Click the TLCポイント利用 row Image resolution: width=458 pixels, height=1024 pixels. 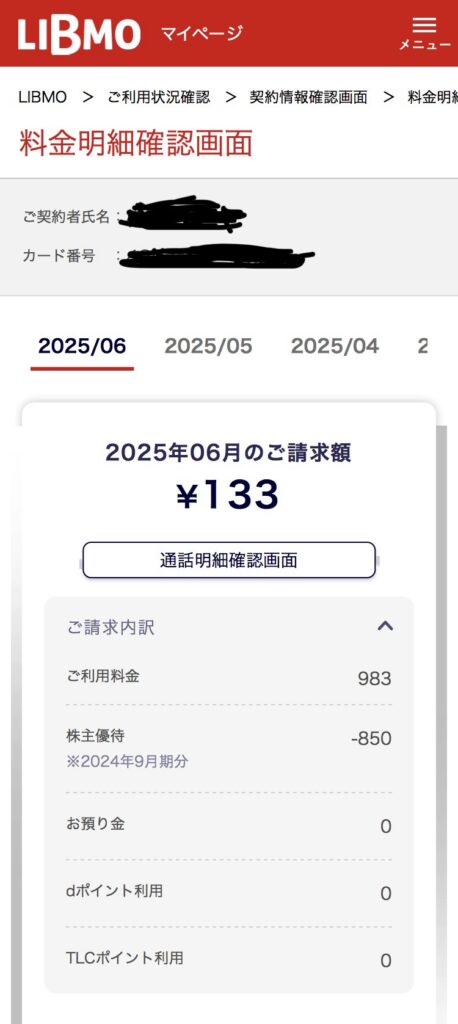tap(229, 959)
